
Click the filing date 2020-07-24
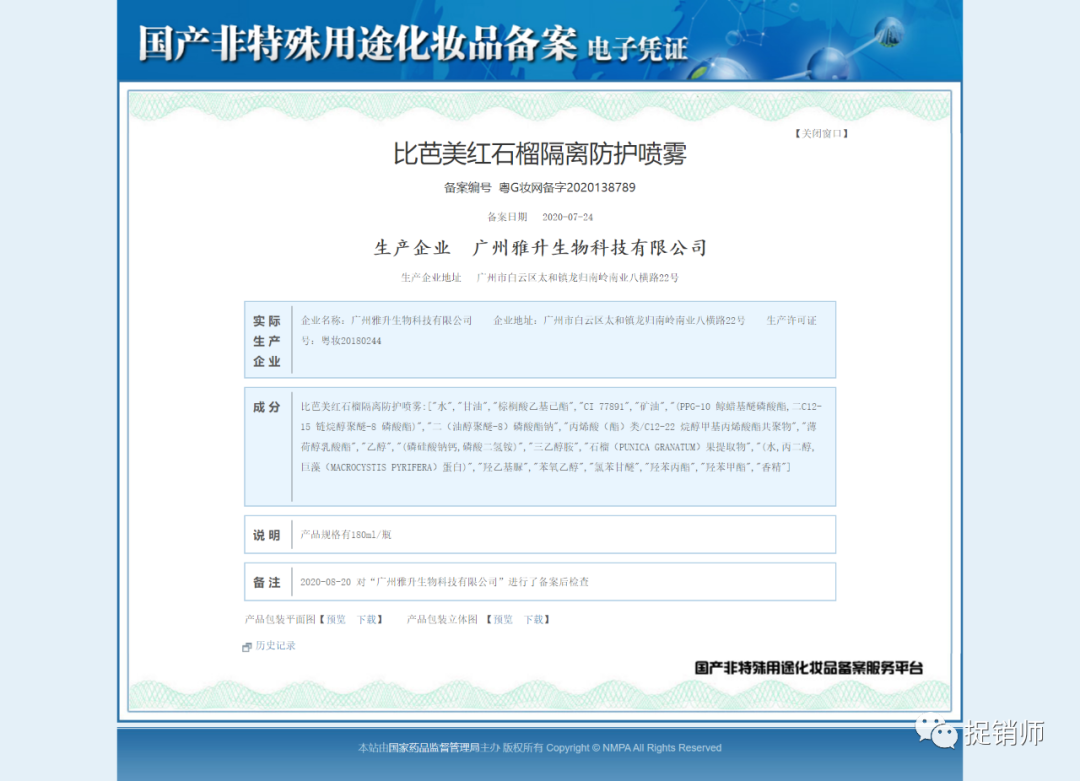point(567,217)
